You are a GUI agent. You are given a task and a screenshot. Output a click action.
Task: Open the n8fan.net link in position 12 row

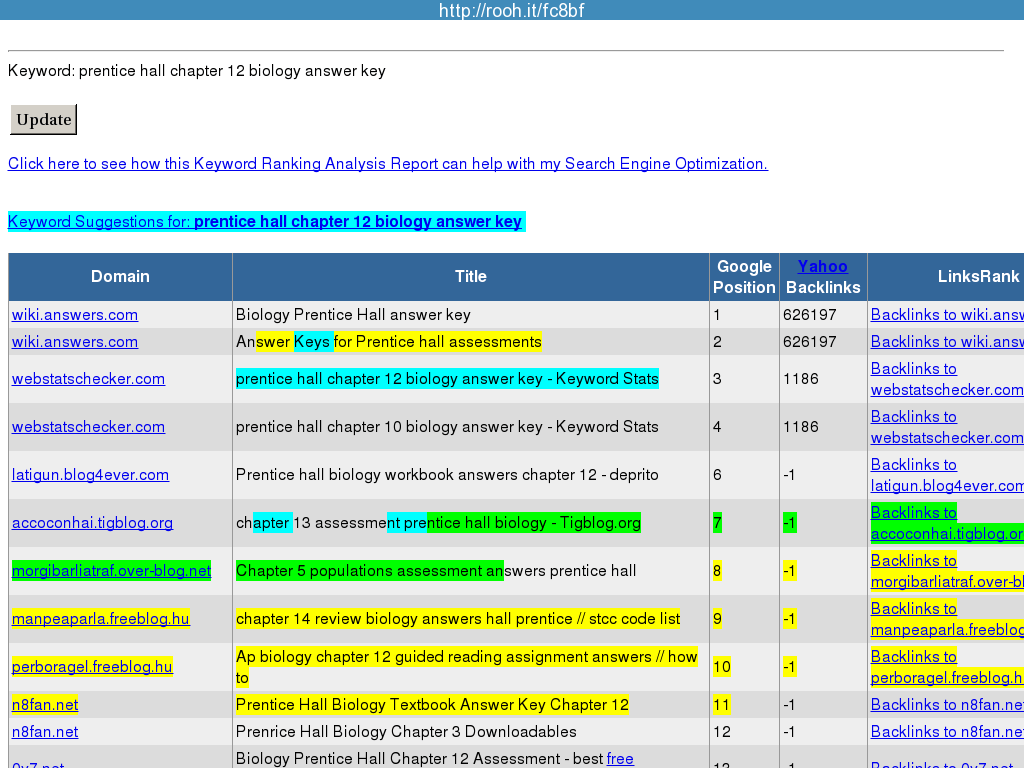(x=45, y=732)
